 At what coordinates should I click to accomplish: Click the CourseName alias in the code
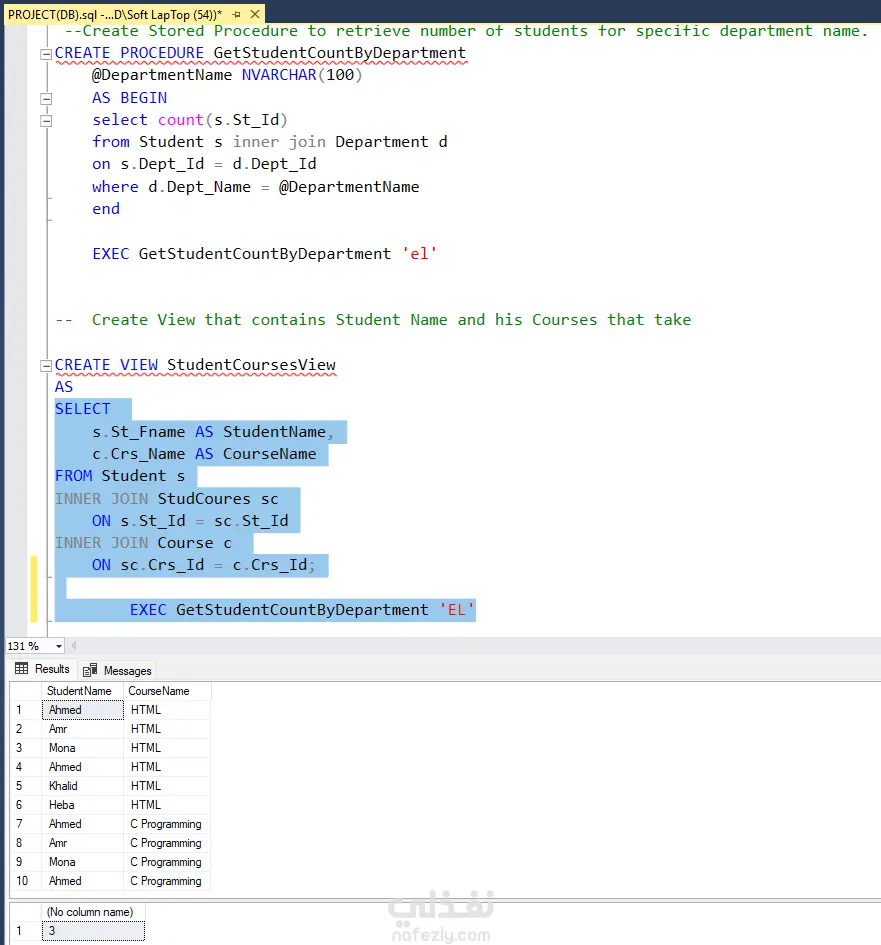pyautogui.click(x=269, y=454)
